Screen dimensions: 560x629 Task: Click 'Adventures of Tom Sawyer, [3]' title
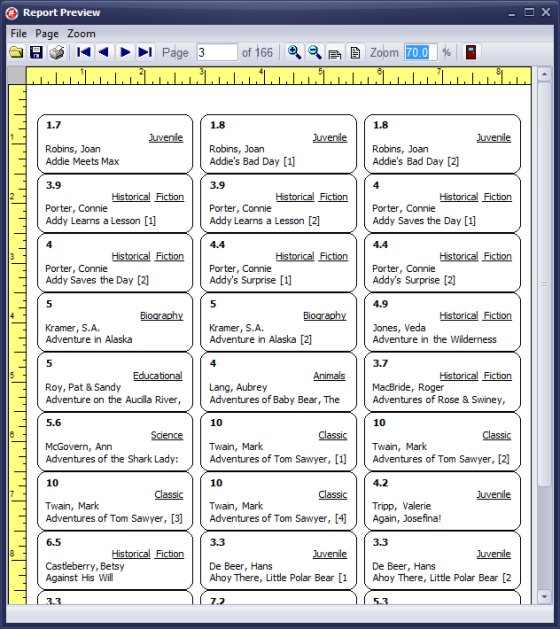pyautogui.click(x=114, y=518)
